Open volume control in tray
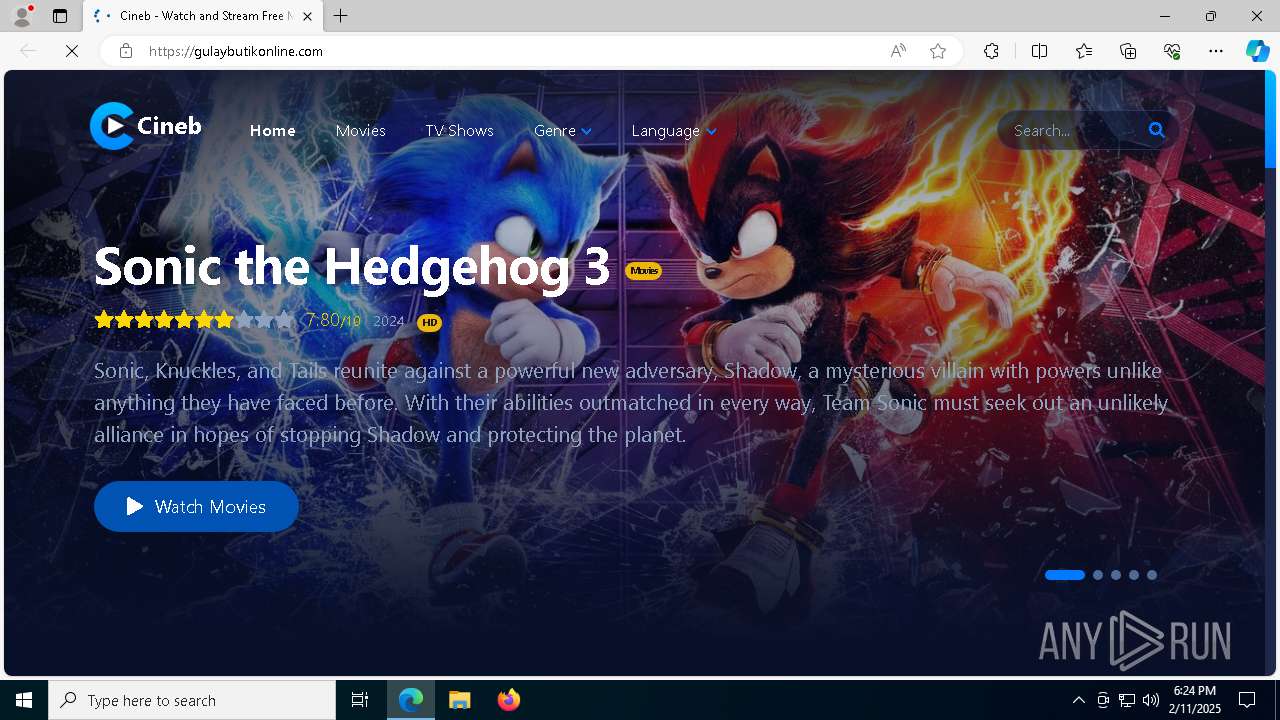Viewport: 1280px width, 720px height. [x=1151, y=700]
